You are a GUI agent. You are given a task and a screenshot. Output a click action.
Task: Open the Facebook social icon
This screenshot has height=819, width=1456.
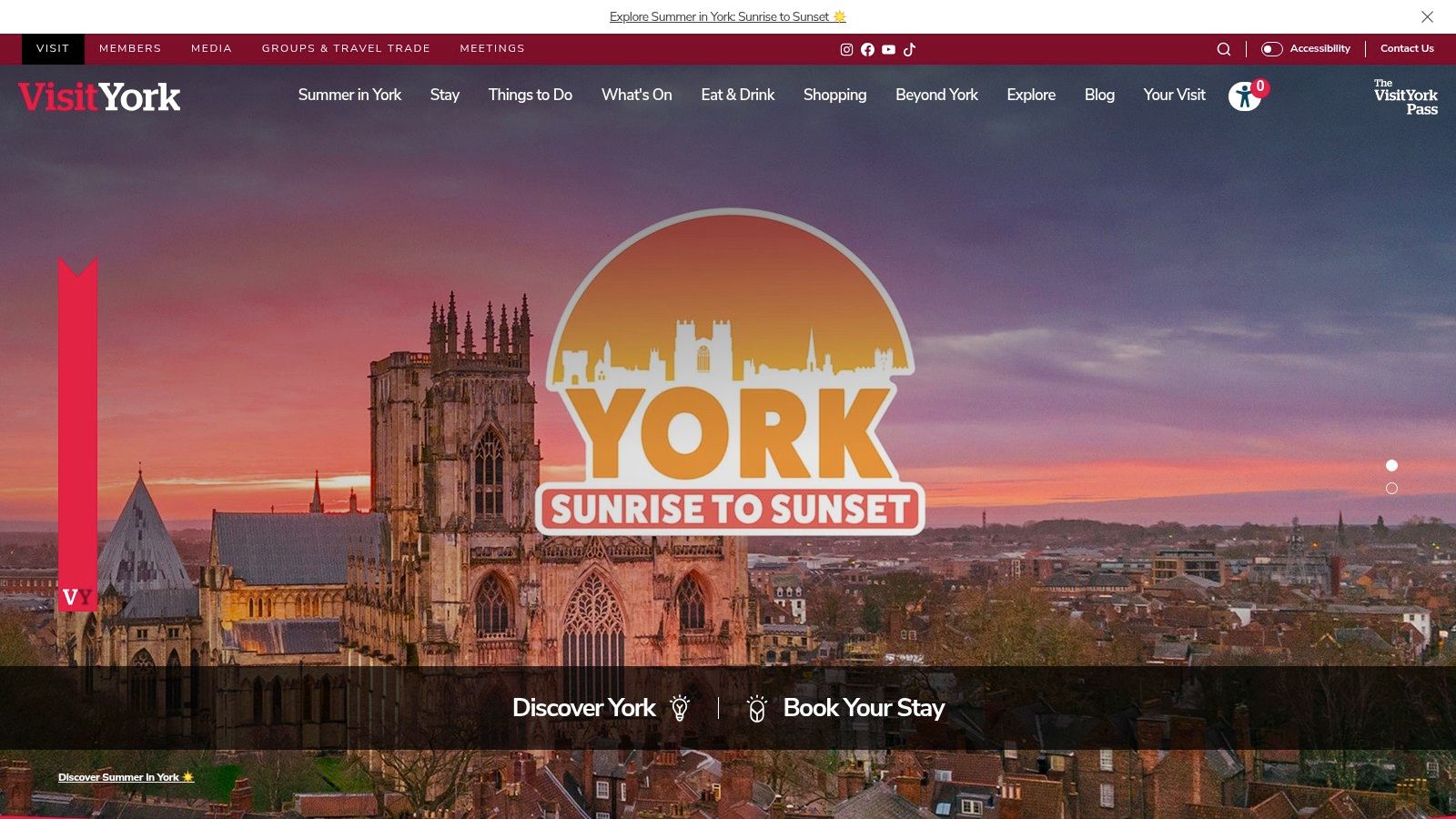(867, 49)
